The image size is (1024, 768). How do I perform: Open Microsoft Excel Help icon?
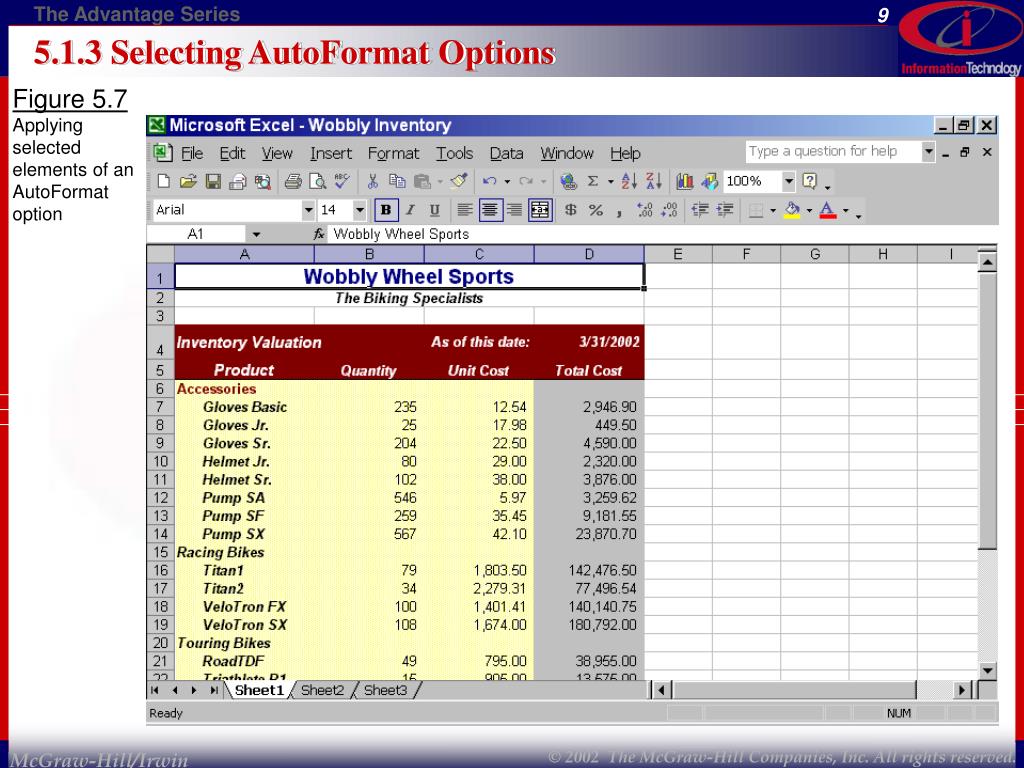point(809,182)
